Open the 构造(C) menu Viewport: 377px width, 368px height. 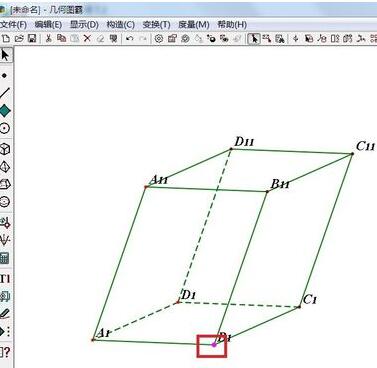(x=120, y=25)
